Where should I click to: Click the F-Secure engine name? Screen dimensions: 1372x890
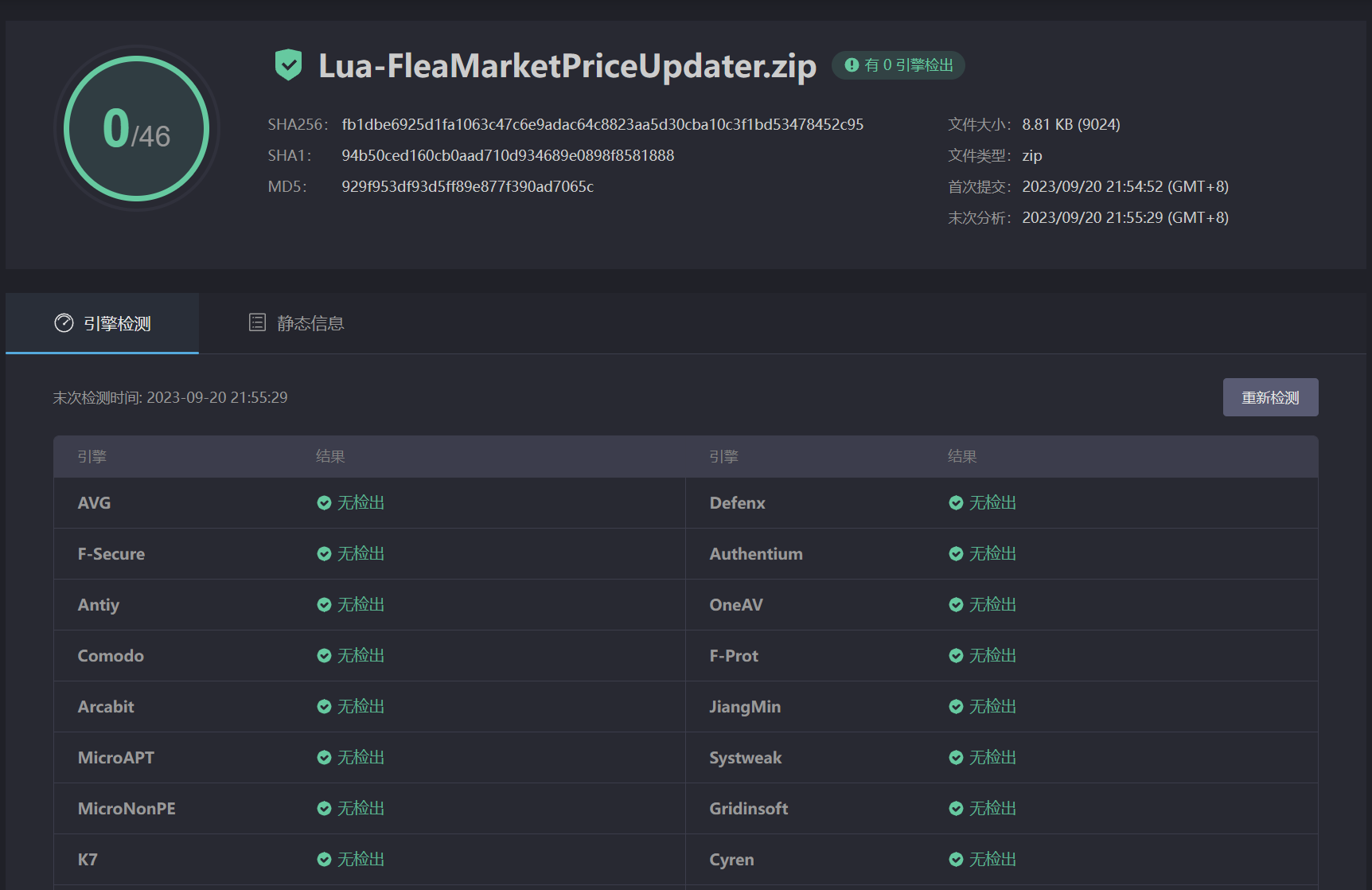(111, 554)
